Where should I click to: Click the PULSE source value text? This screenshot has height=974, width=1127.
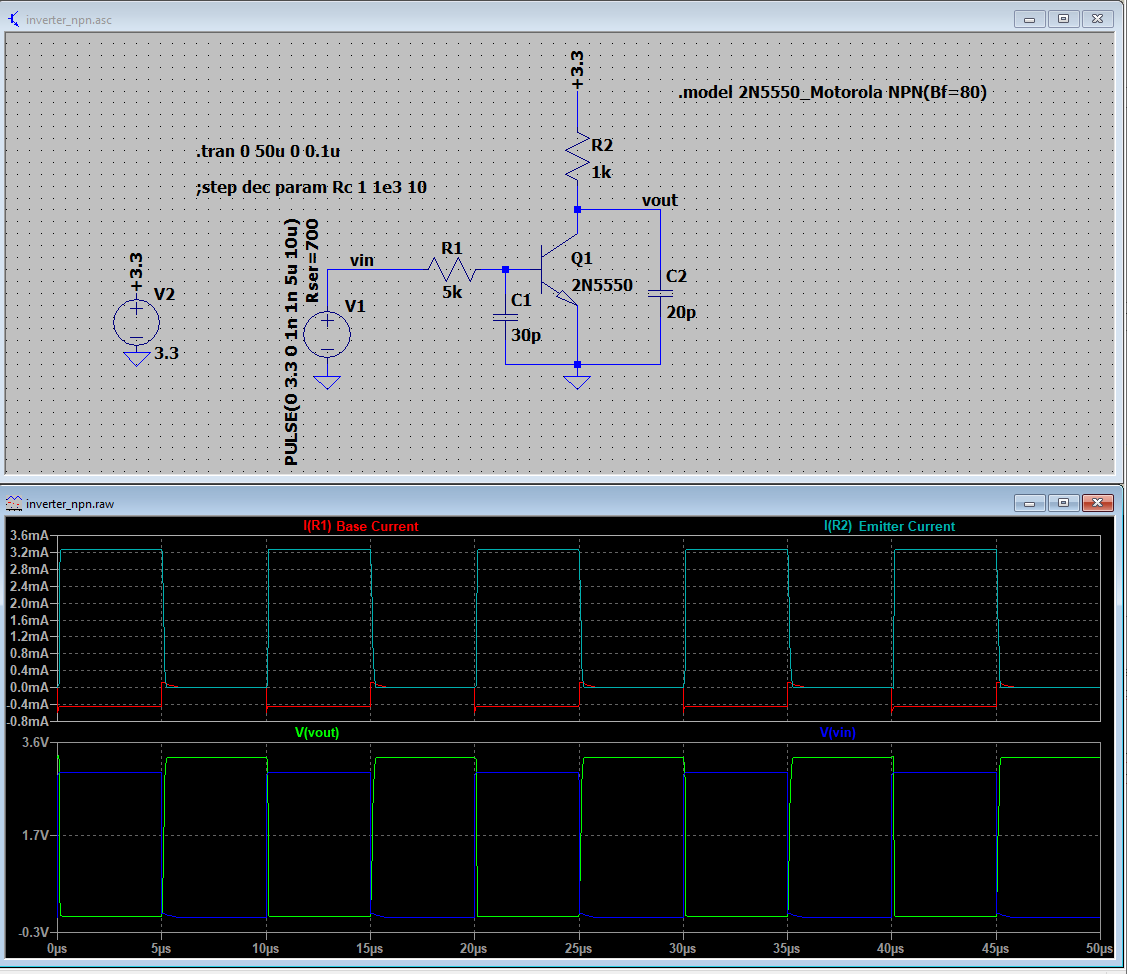(291, 342)
